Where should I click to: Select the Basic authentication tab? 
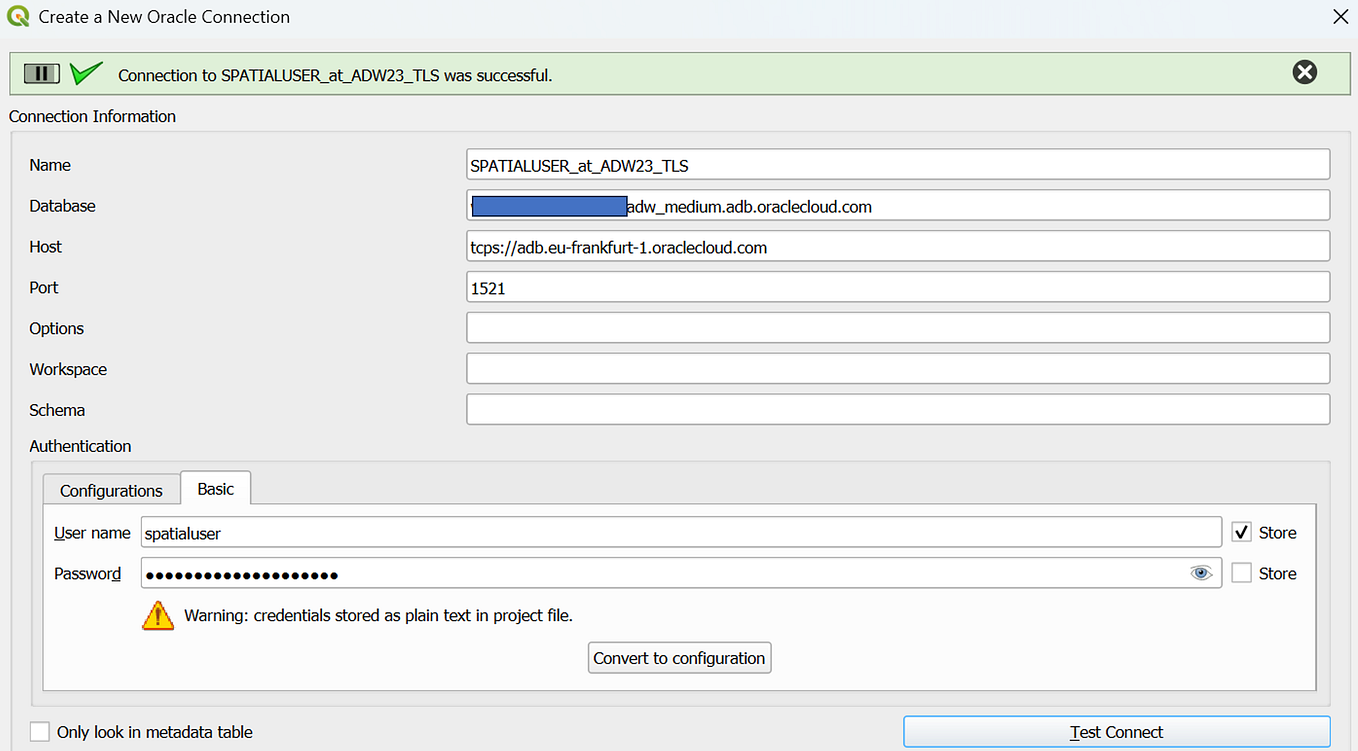point(215,488)
